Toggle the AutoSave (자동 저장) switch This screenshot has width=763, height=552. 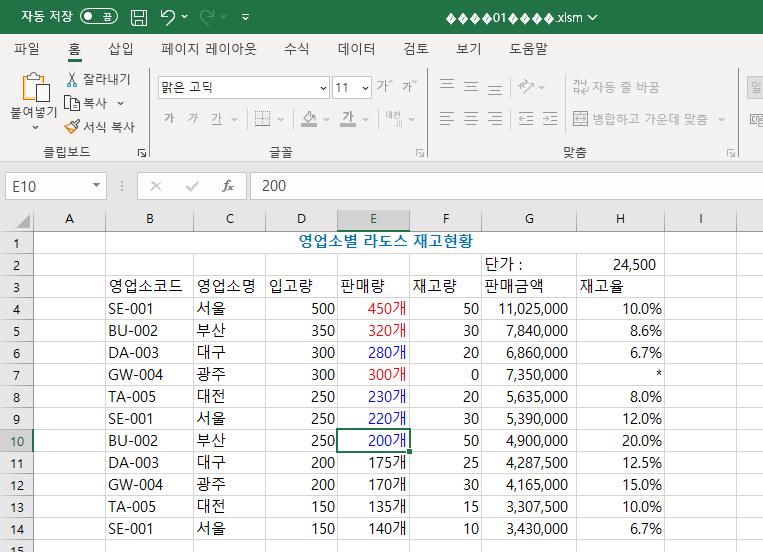pyautogui.click(x=98, y=17)
